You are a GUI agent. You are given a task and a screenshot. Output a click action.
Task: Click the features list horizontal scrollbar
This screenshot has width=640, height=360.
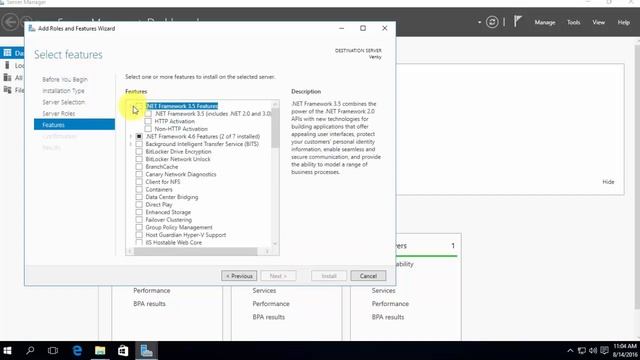pyautogui.click(x=196, y=251)
